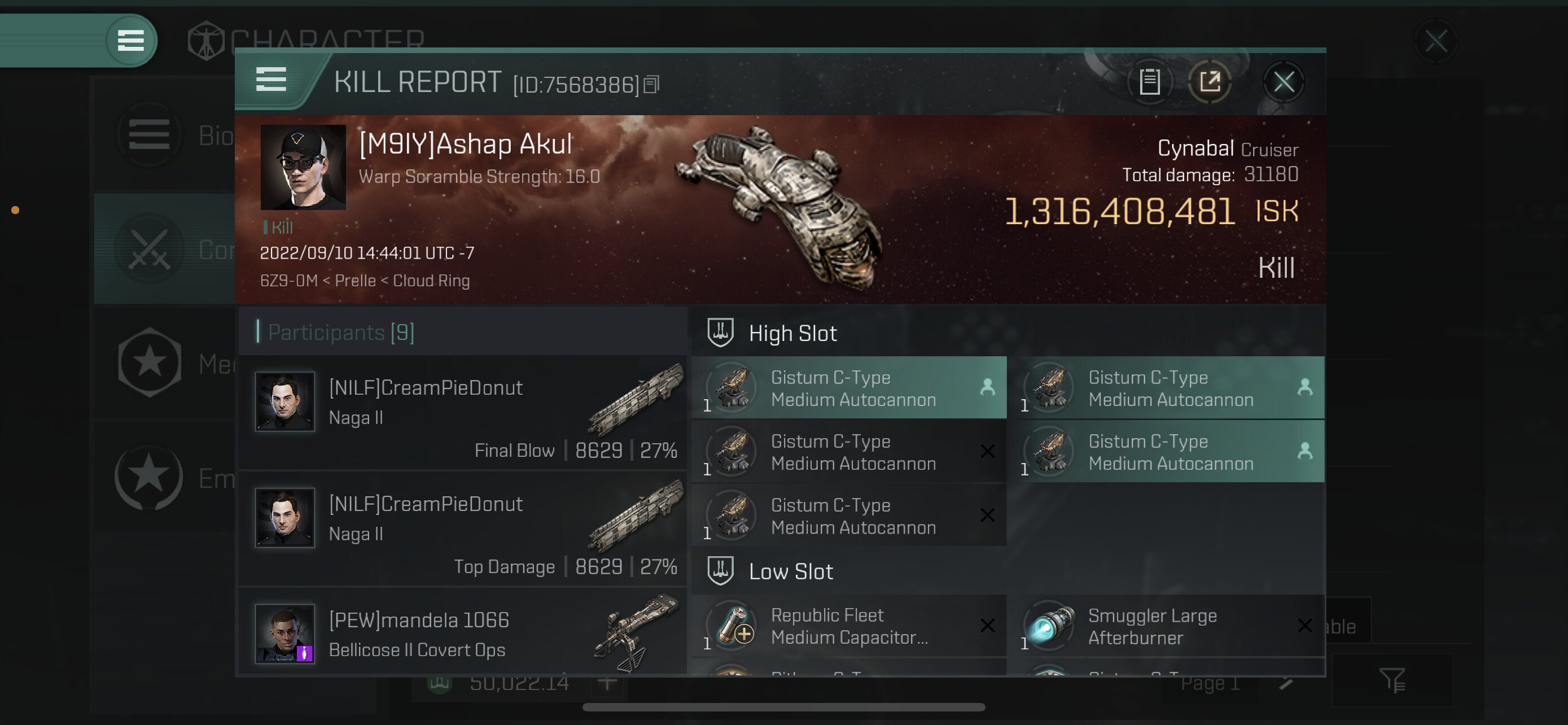Select the top-right Gistum C-Type Autocannon
Viewport: 1568px width, 725px height.
(x=1166, y=388)
